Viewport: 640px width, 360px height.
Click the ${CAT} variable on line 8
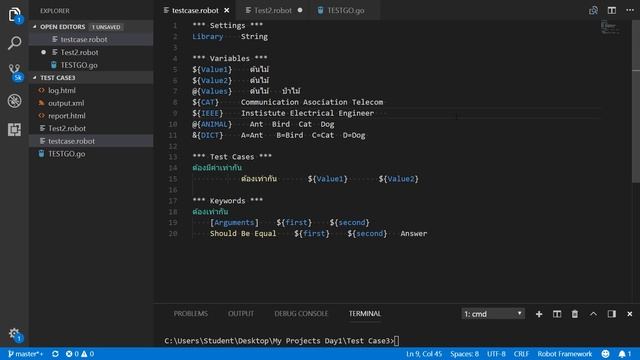click(x=205, y=102)
